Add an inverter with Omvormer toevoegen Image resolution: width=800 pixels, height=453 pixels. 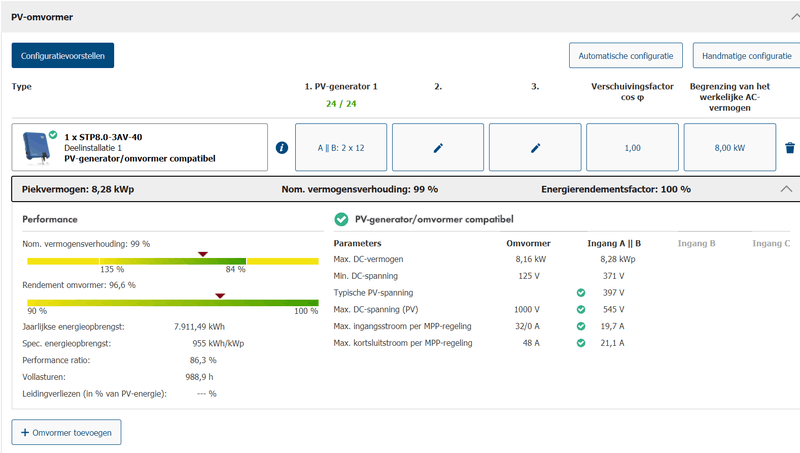click(x=66, y=432)
